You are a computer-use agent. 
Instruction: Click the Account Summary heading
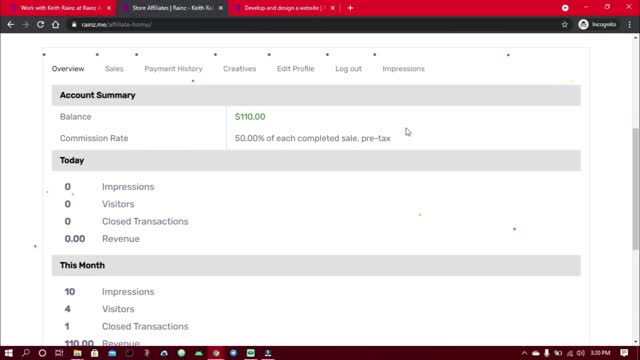click(x=98, y=95)
